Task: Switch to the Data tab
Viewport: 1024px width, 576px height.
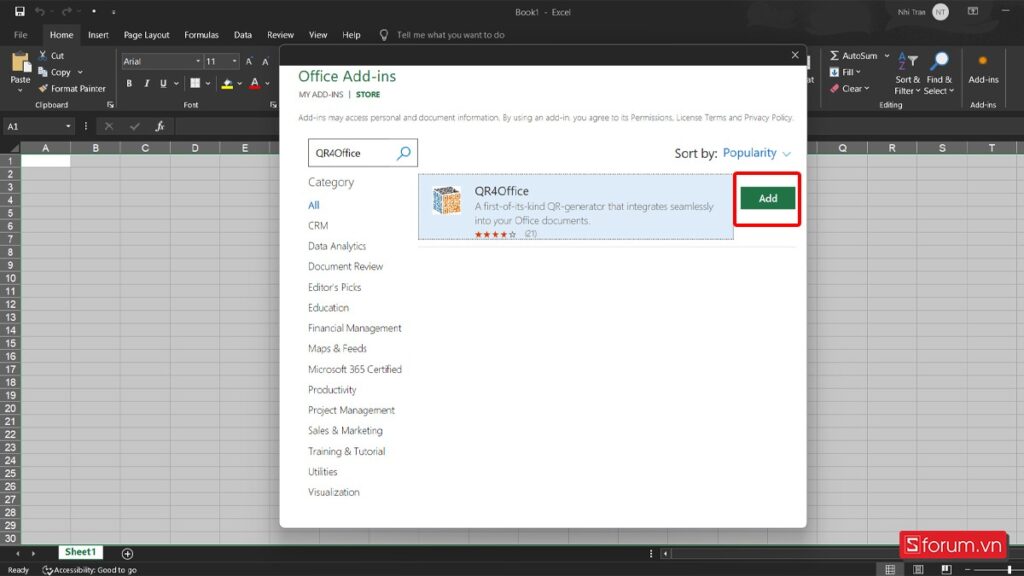Action: click(x=243, y=35)
